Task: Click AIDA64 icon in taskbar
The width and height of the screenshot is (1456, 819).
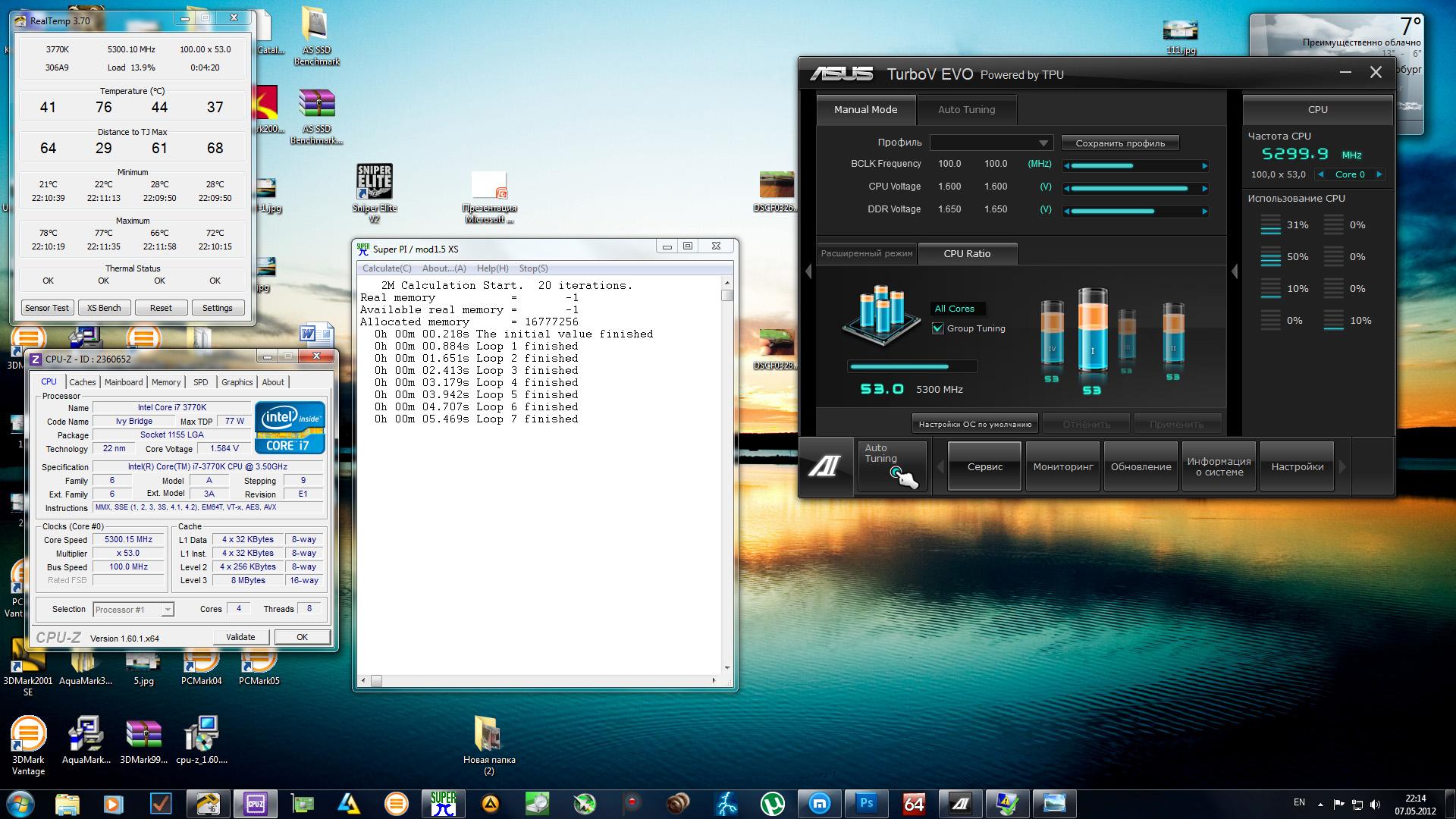Action: (x=914, y=804)
